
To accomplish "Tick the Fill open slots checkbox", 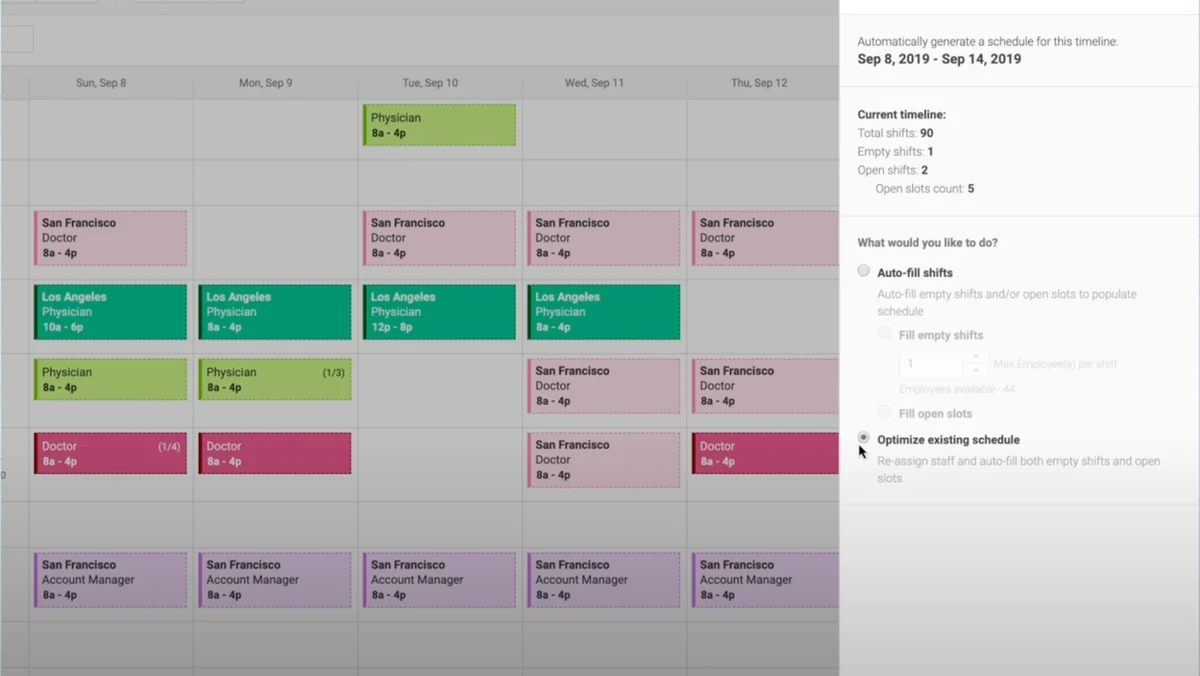I will click(x=885, y=412).
